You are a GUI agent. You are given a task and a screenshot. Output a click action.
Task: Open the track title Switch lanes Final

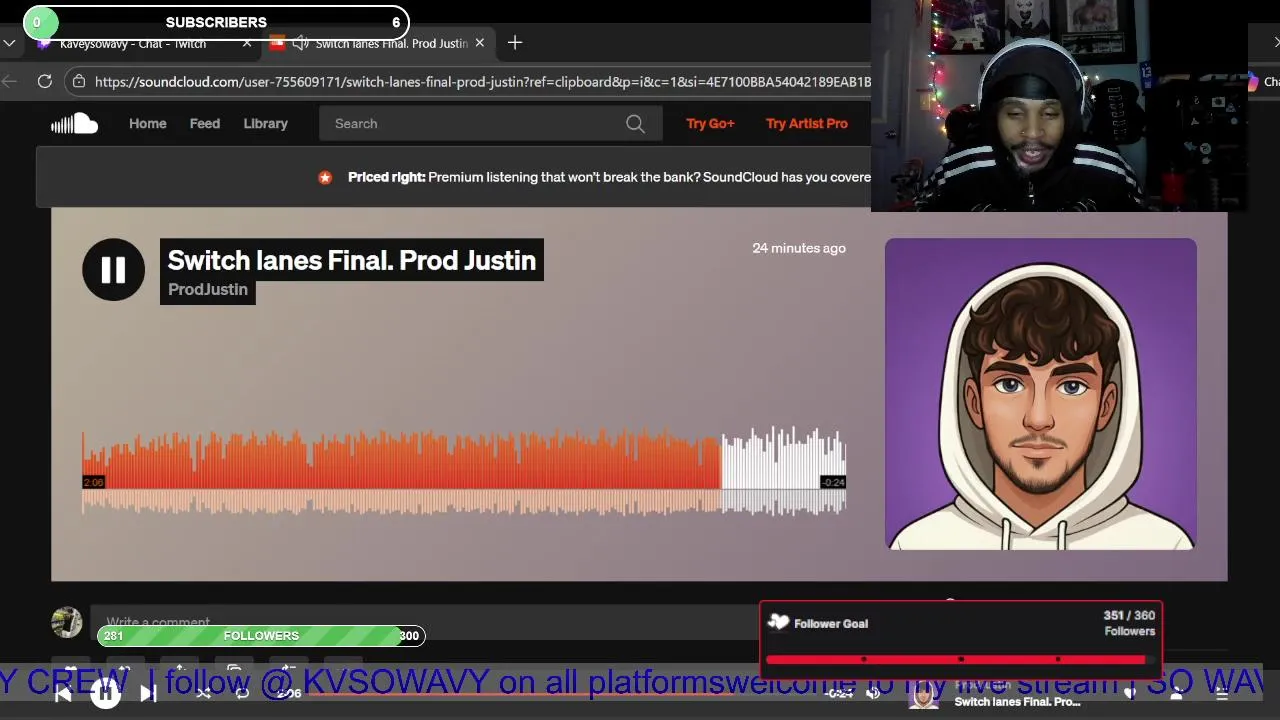point(352,260)
